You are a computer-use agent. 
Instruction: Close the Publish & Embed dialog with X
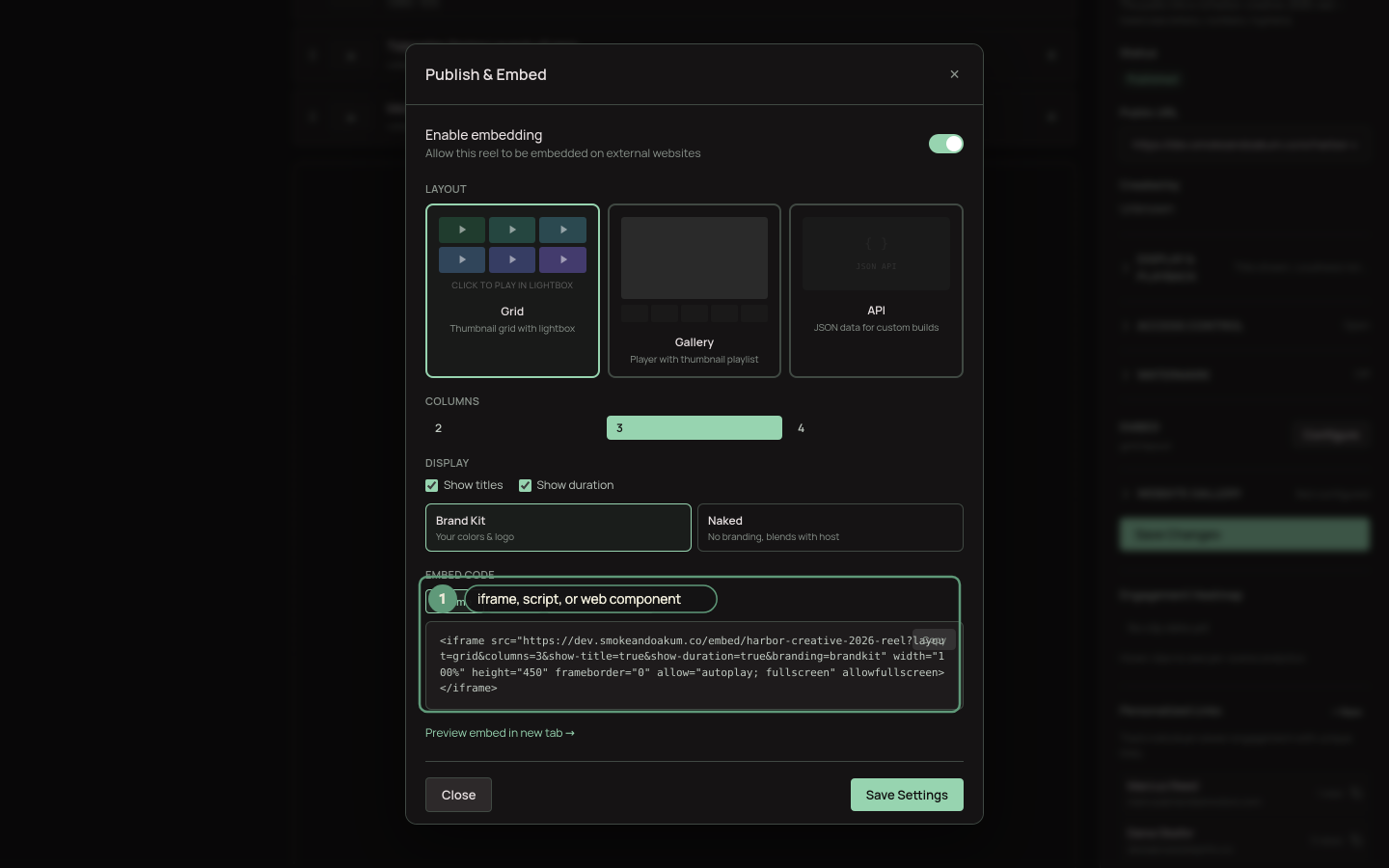click(954, 74)
